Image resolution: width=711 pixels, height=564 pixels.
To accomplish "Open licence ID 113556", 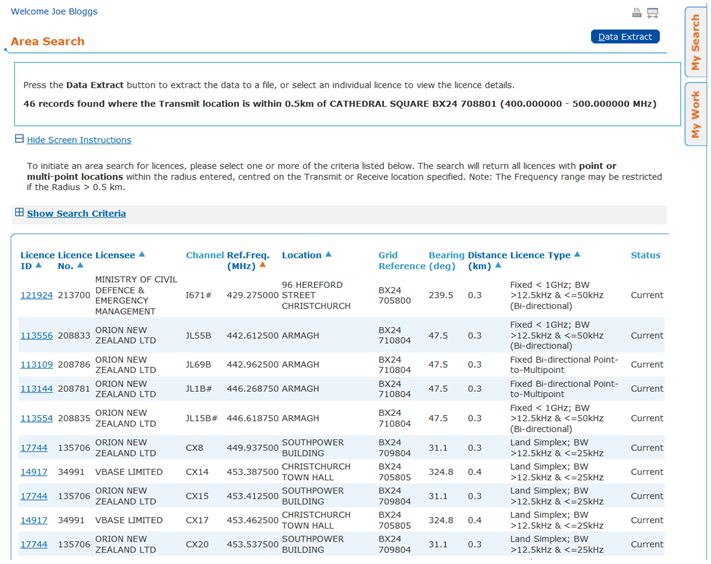I will click(36, 336).
